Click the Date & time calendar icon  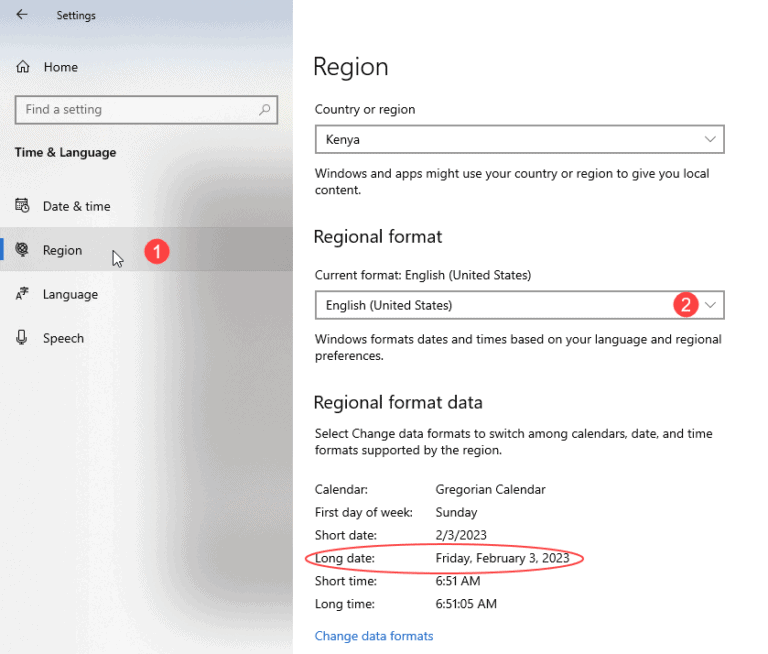coord(22,206)
